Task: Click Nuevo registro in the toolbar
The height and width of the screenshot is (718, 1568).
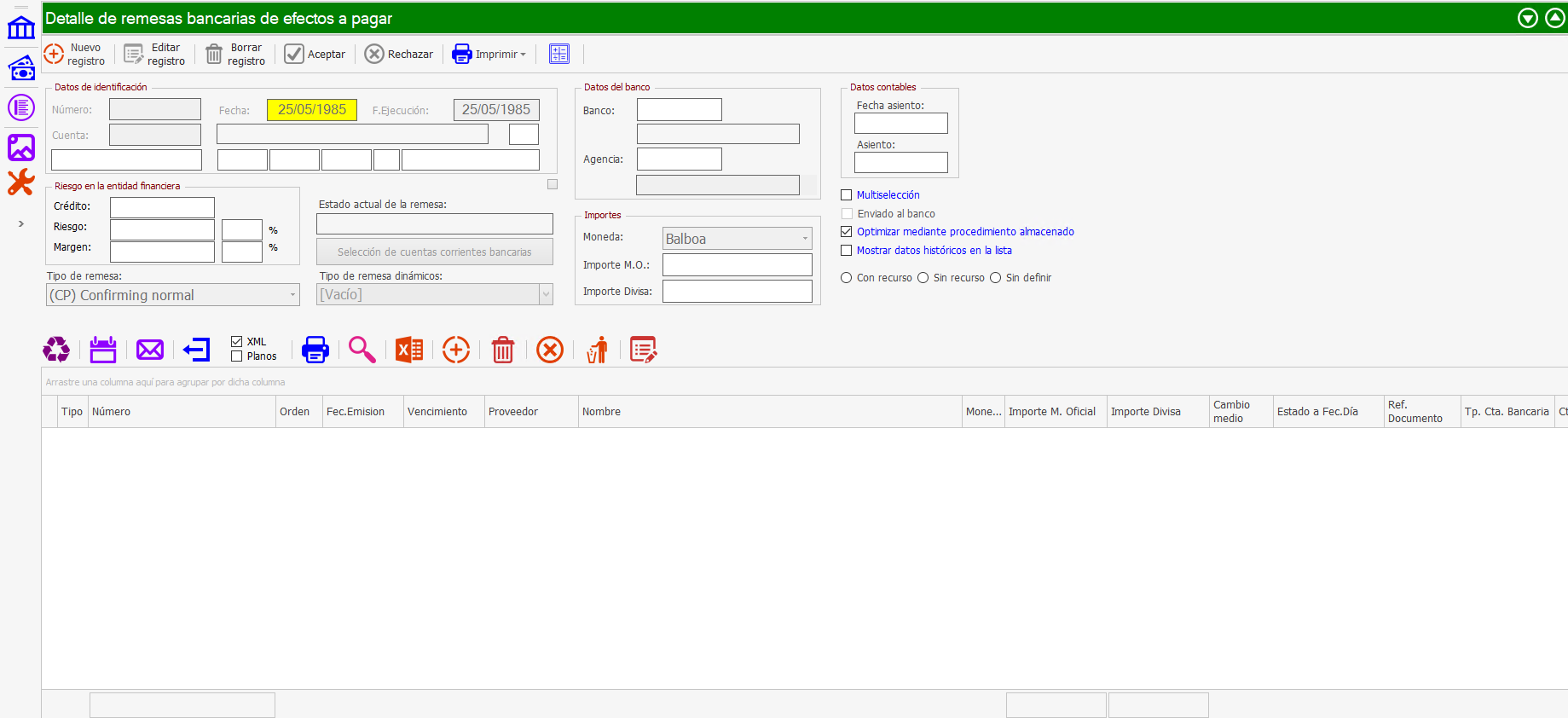Action: pos(75,55)
